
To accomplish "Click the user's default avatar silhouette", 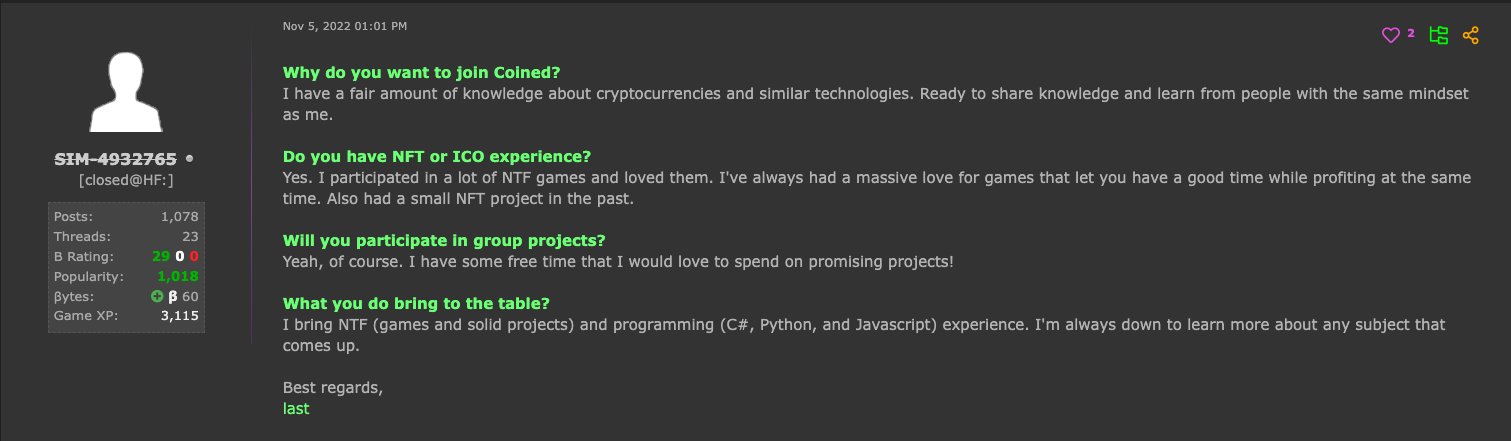I will 126,92.
